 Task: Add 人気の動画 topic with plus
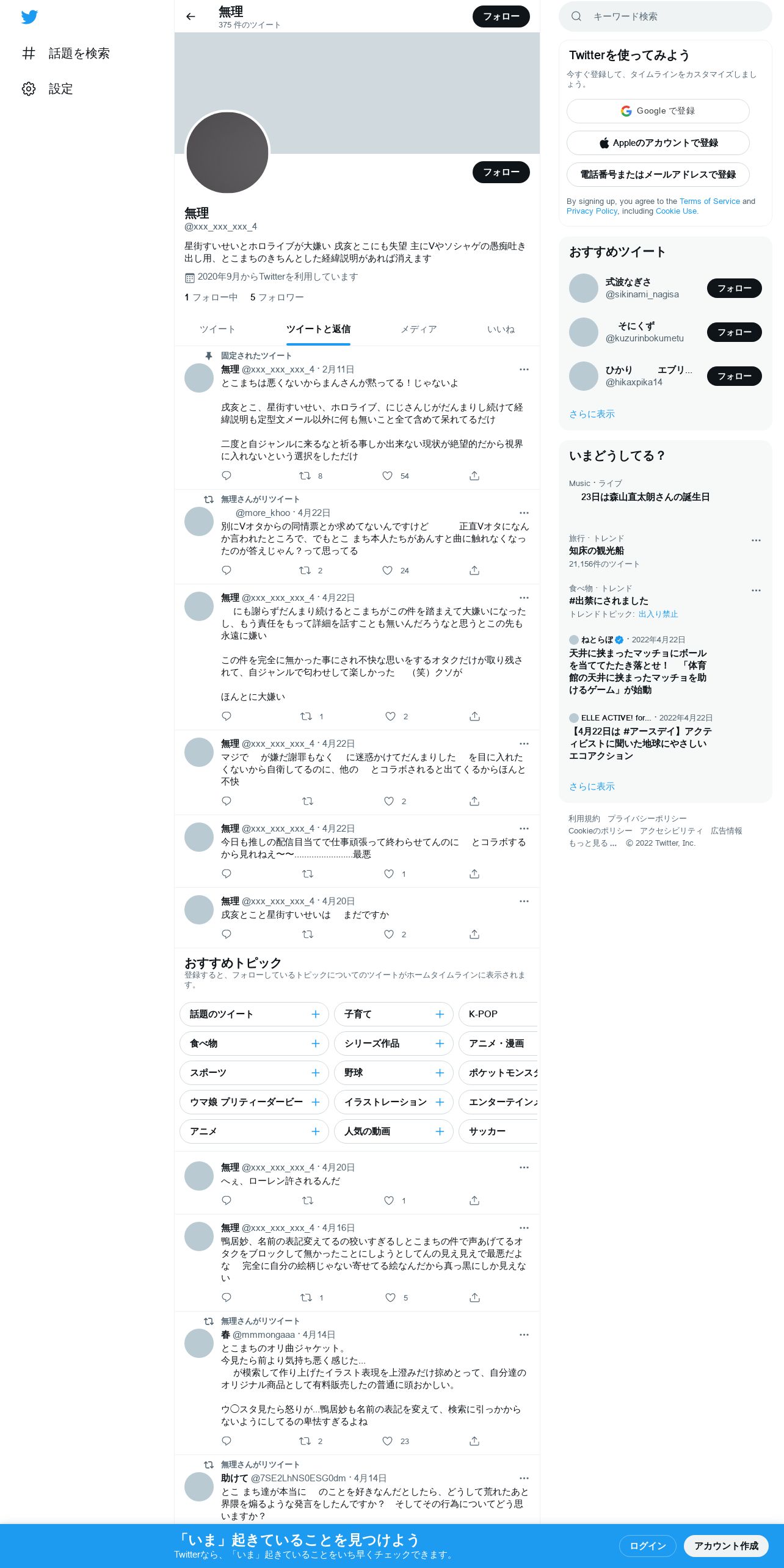click(440, 1131)
